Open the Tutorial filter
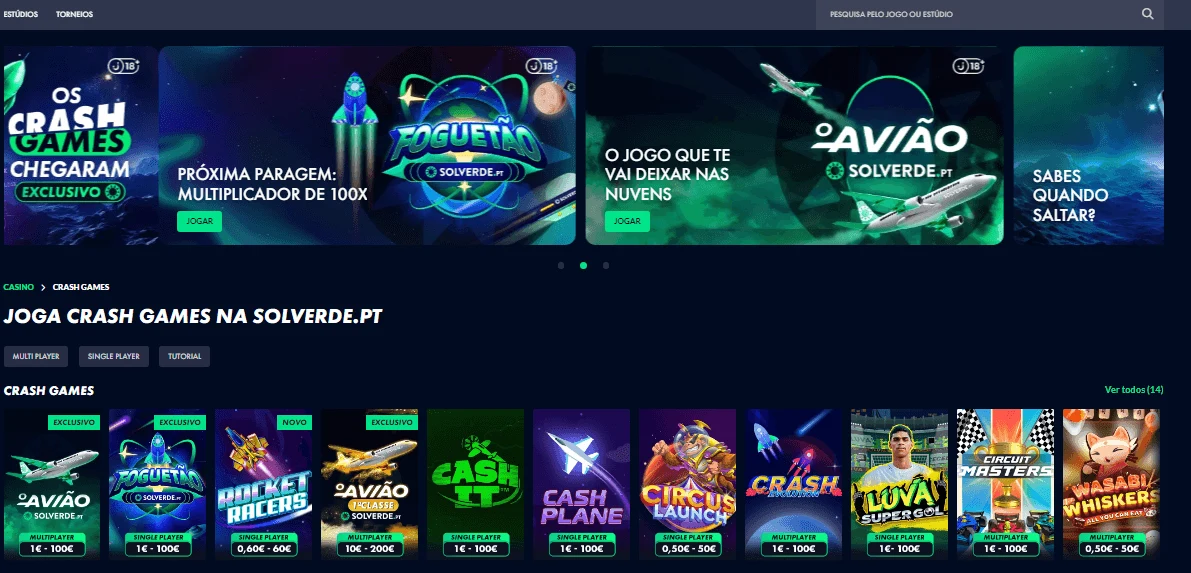This screenshot has height=573, width=1191. [x=185, y=356]
